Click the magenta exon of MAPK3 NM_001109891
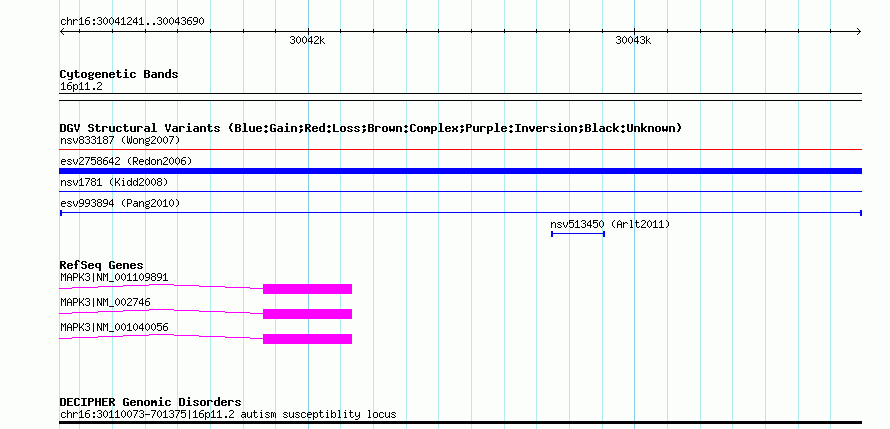 coord(308,289)
